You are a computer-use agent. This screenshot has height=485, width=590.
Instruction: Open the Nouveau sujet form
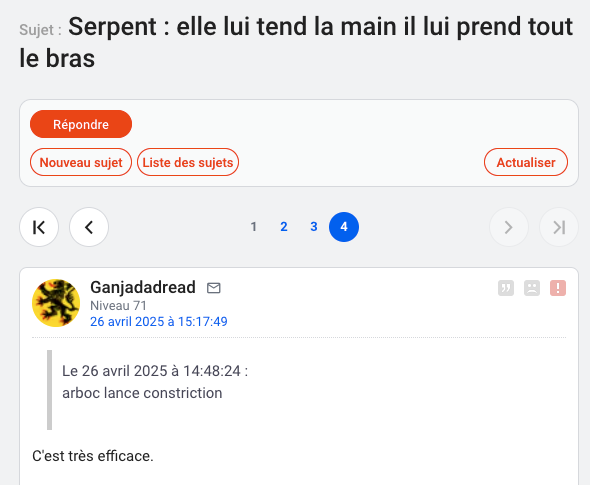(81, 162)
